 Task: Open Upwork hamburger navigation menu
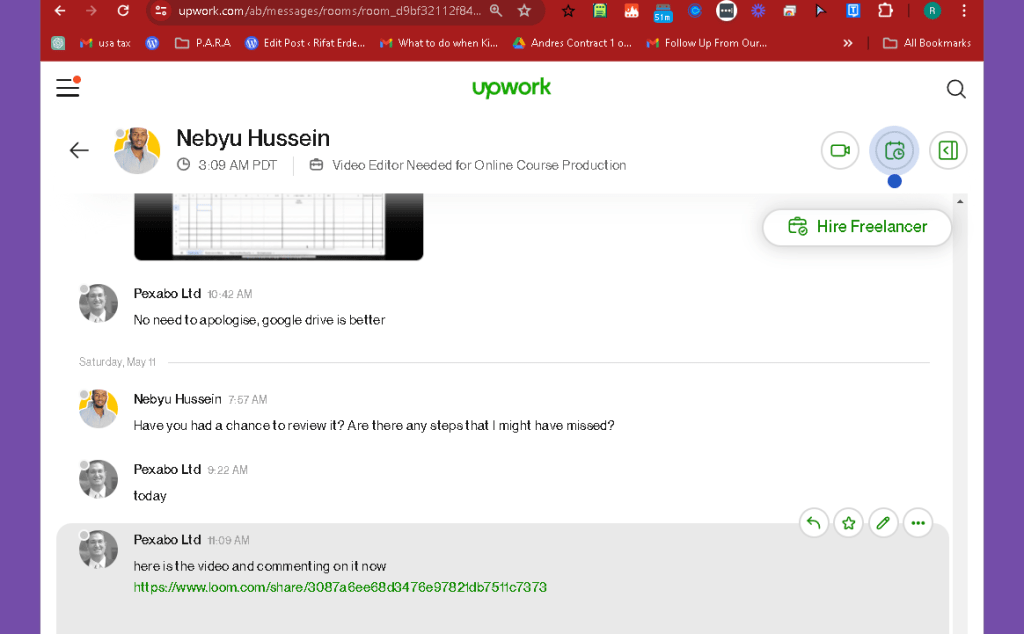point(68,87)
